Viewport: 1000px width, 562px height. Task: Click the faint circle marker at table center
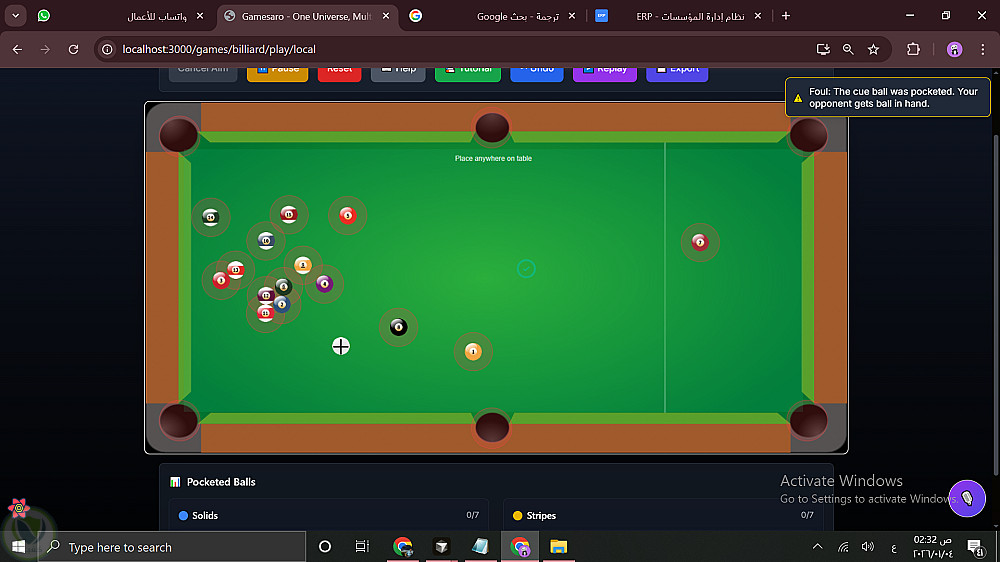click(526, 269)
